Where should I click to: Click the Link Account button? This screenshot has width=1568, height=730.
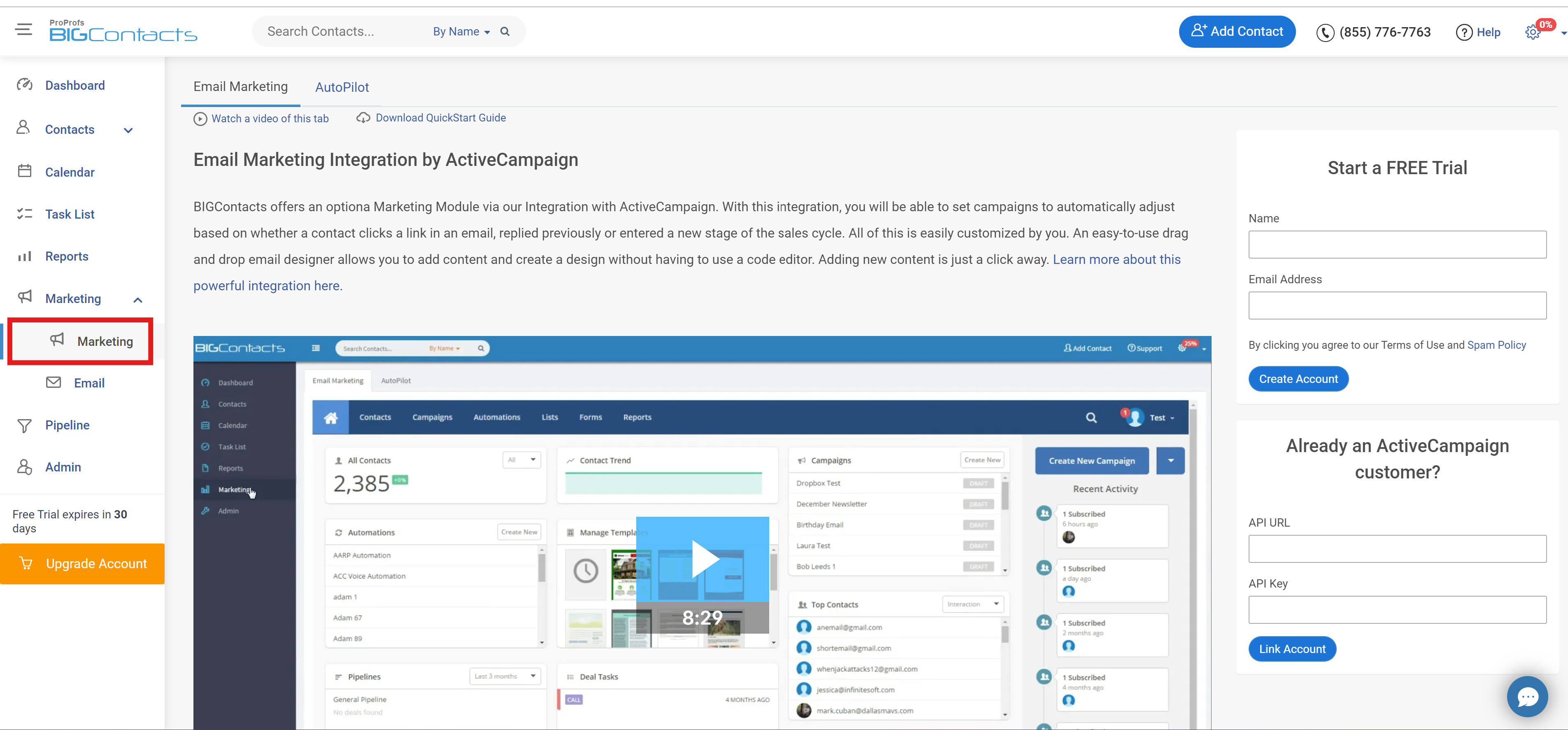1292,649
